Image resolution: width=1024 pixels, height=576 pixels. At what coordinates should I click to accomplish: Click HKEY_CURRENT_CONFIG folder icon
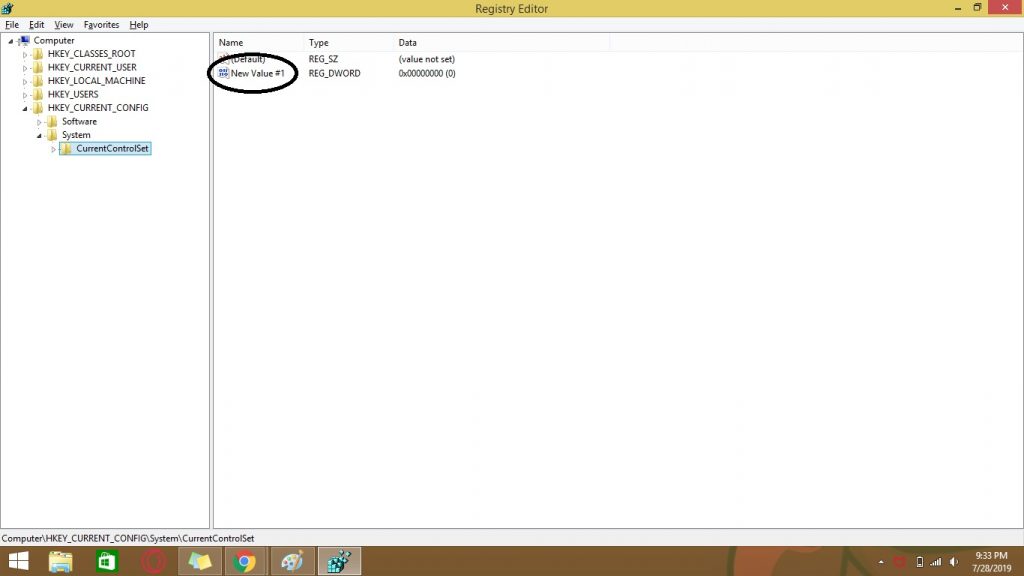[x=38, y=108]
